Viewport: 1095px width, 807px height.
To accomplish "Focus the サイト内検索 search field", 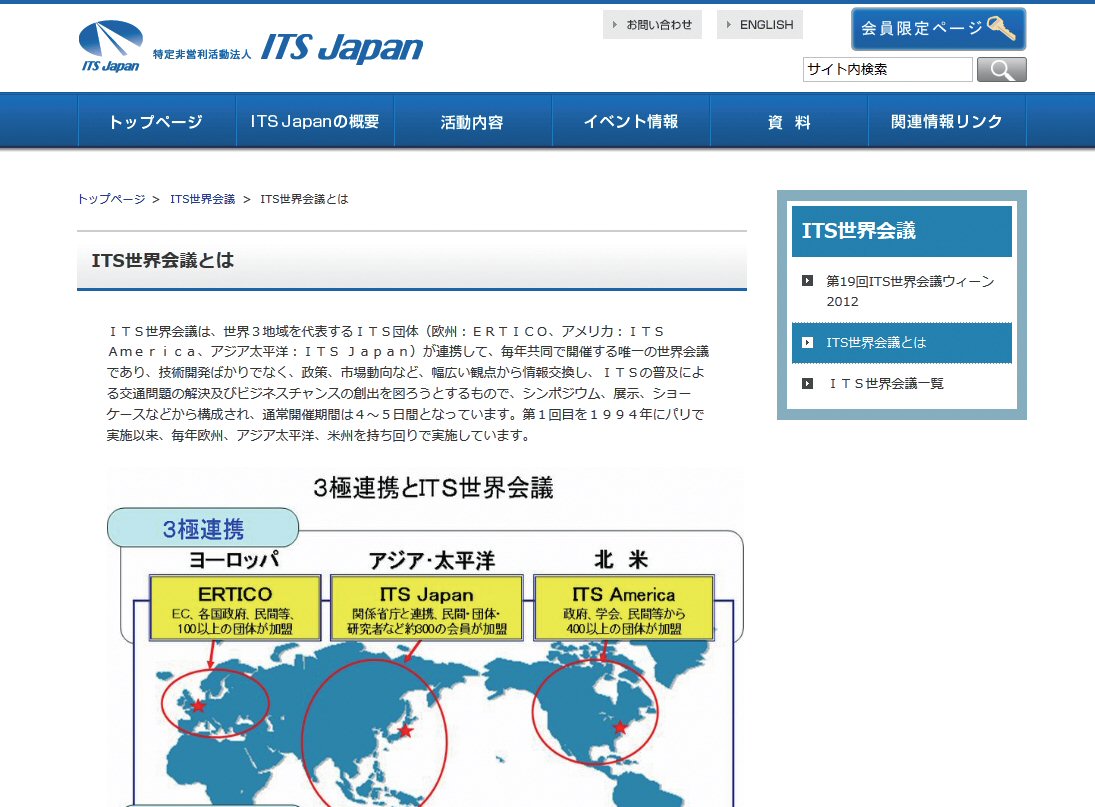I will (887, 69).
